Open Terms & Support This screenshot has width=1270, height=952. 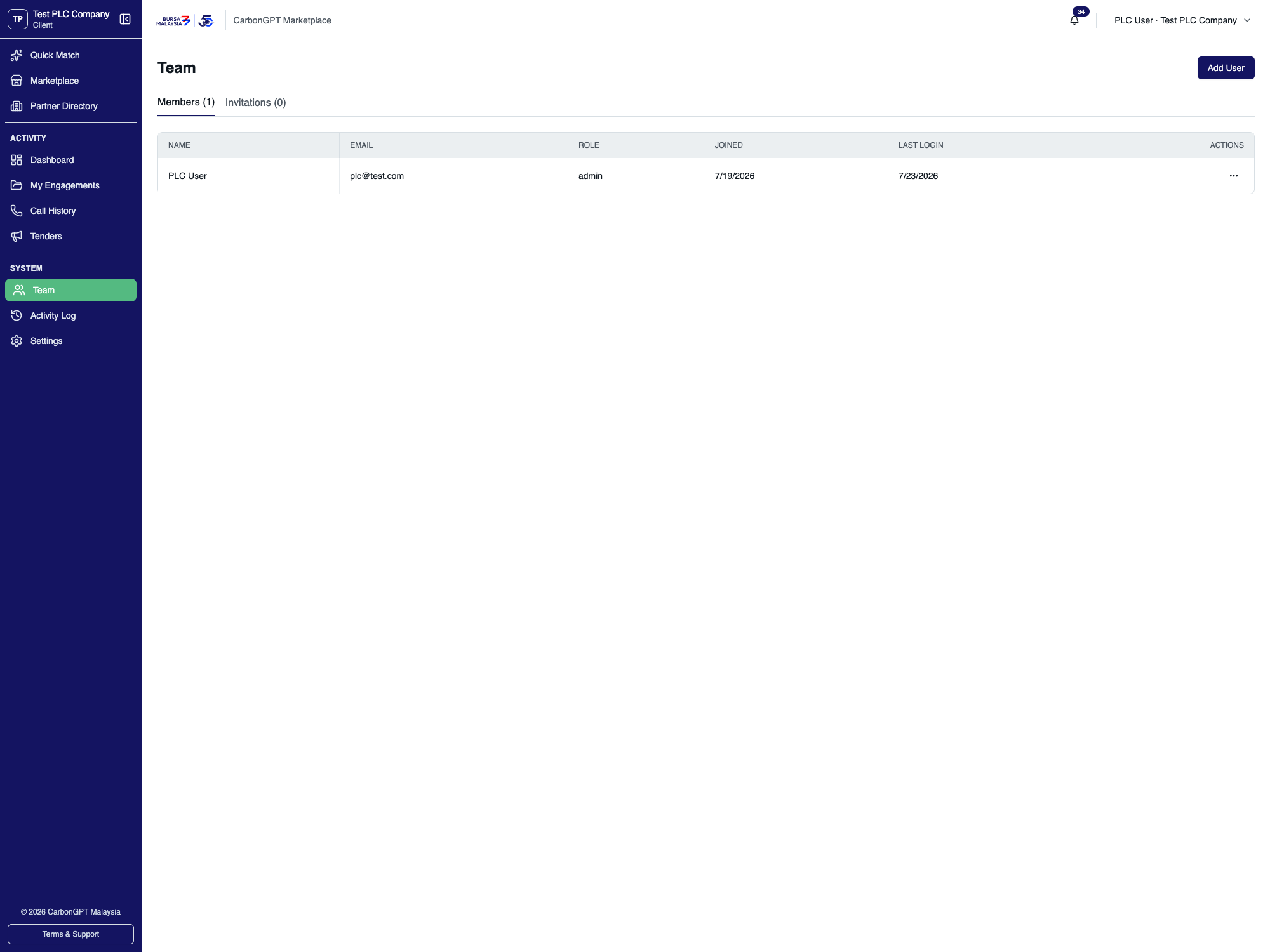pos(70,934)
